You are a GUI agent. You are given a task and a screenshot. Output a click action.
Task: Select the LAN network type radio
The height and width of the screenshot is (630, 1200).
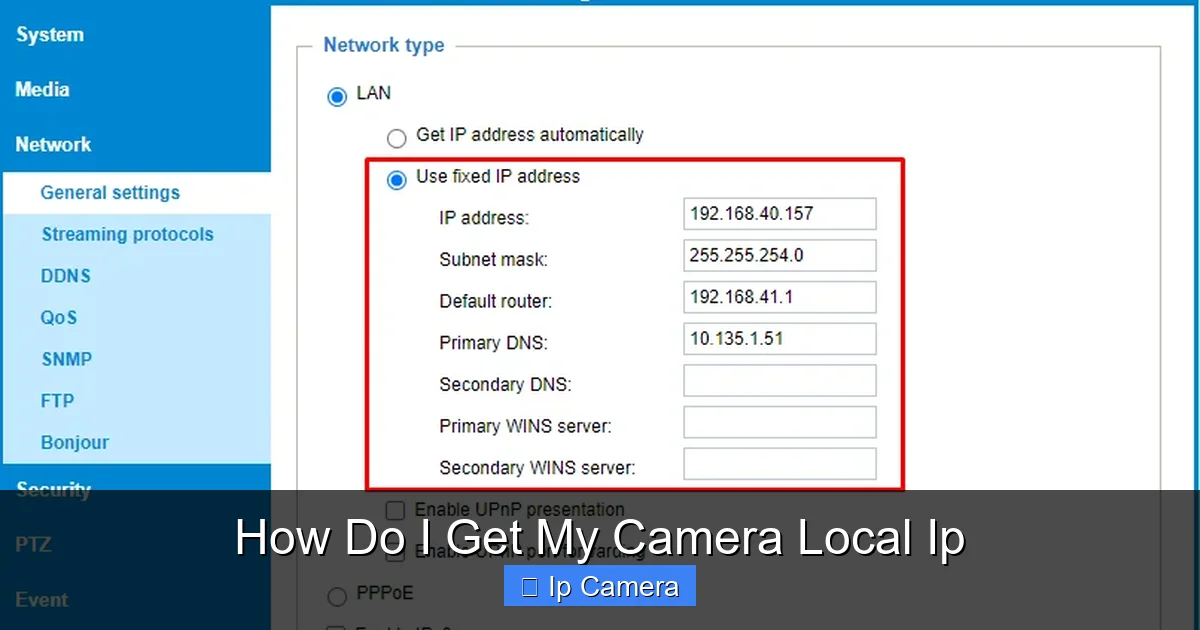point(337,96)
